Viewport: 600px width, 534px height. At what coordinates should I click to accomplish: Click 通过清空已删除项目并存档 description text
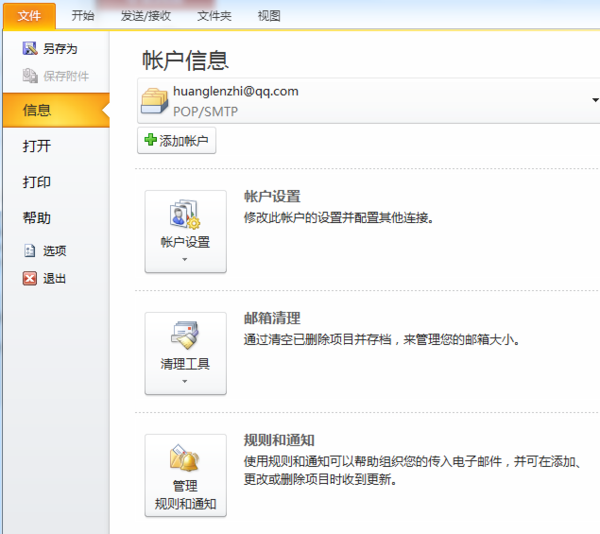click(382, 340)
